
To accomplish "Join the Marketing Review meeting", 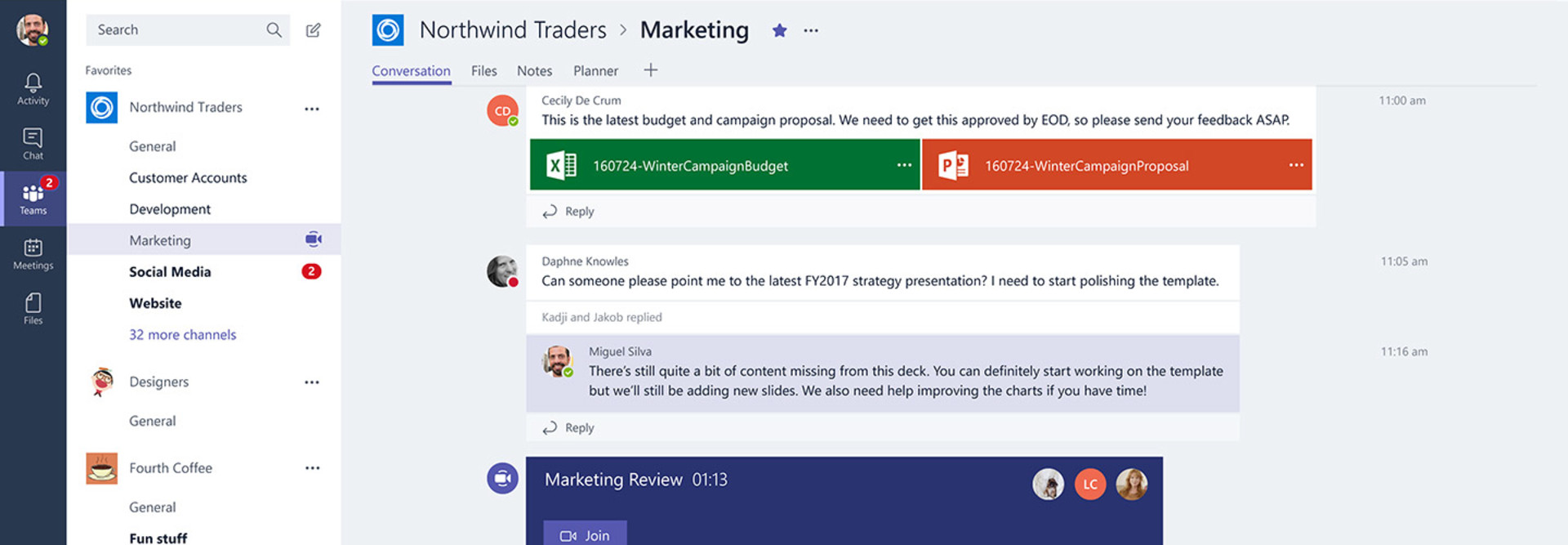I will click(585, 534).
